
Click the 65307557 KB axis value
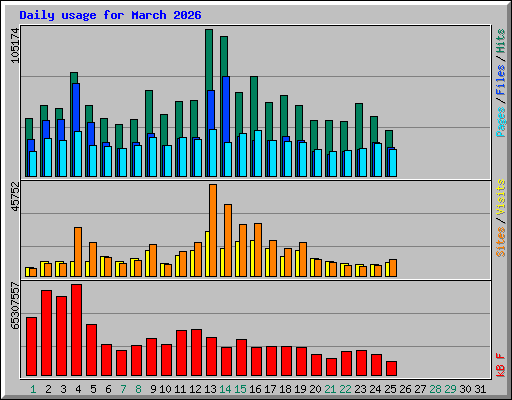[x=15, y=306]
